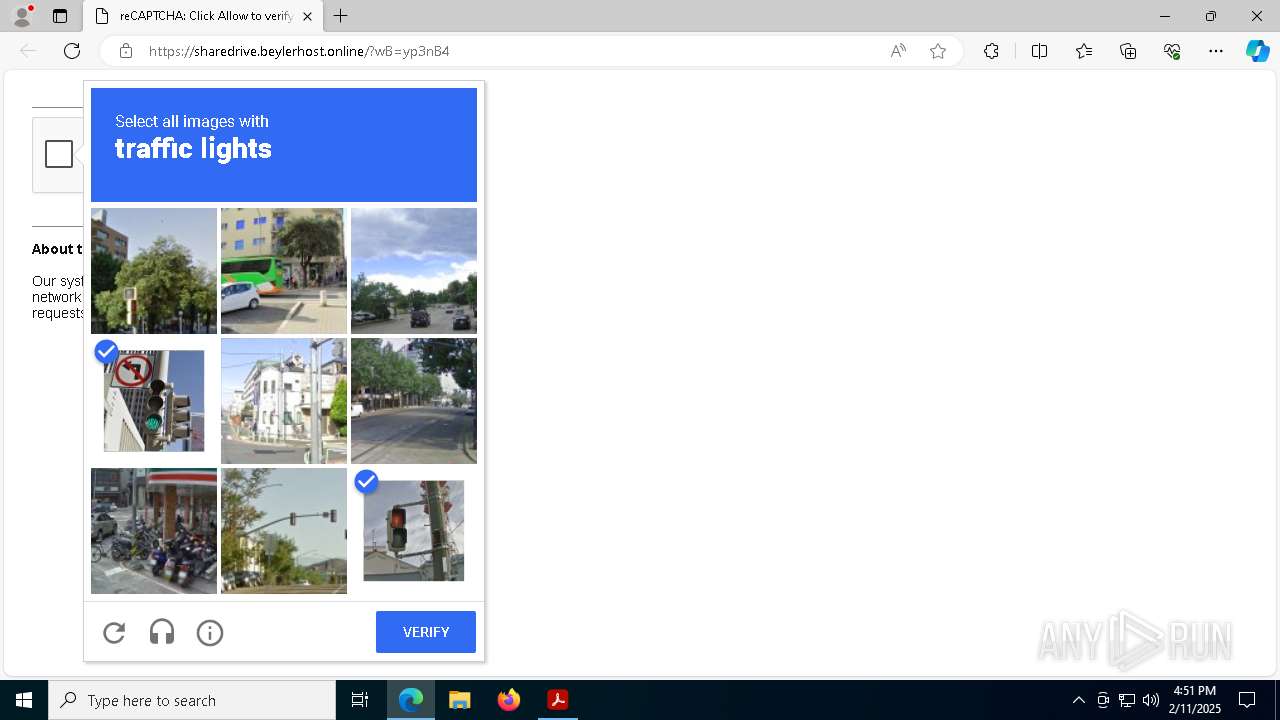1280x720 pixels.
Task: Open the Windows Start menu
Action: [x=24, y=700]
